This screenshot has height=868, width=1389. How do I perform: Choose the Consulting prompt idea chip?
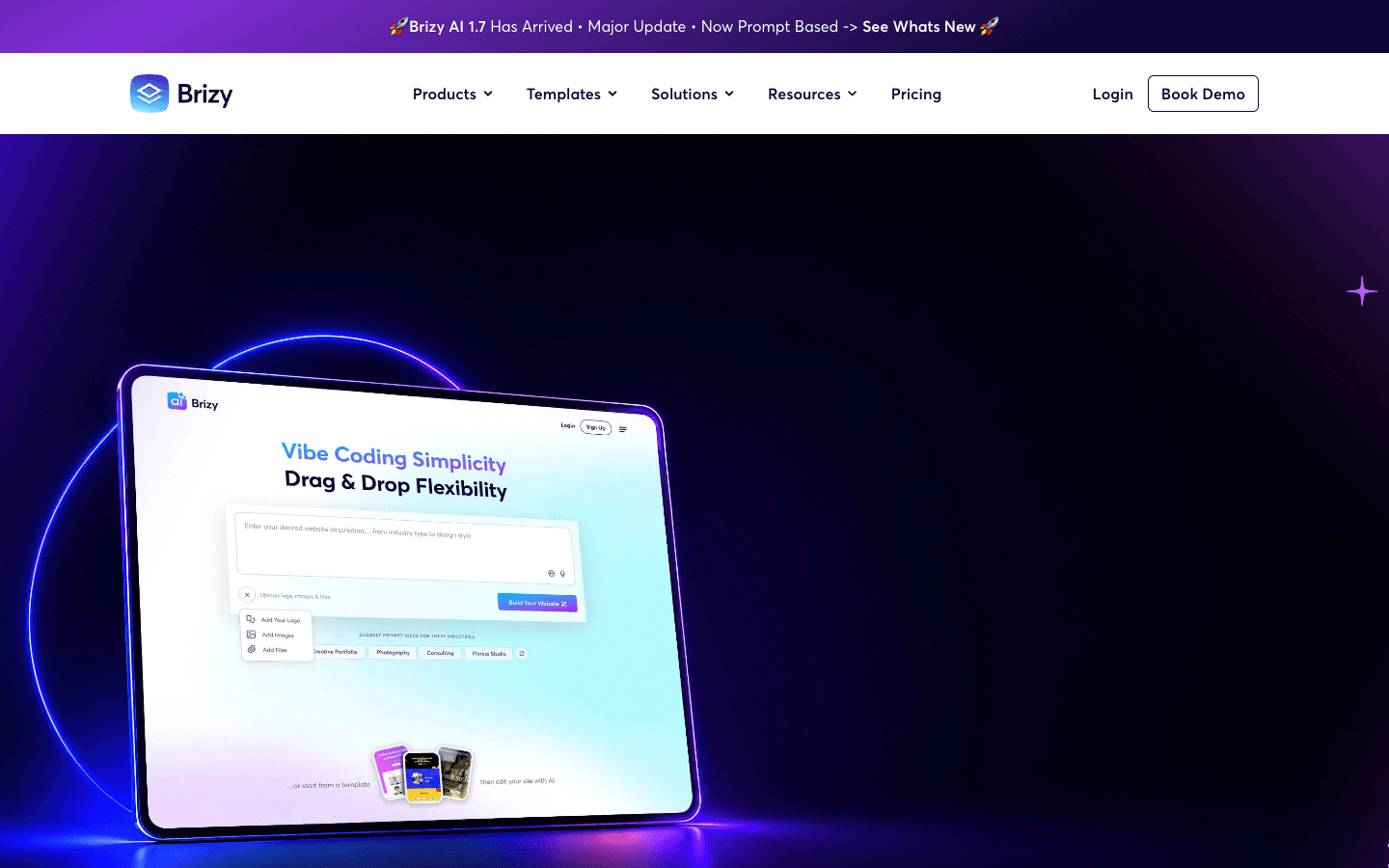point(440,653)
